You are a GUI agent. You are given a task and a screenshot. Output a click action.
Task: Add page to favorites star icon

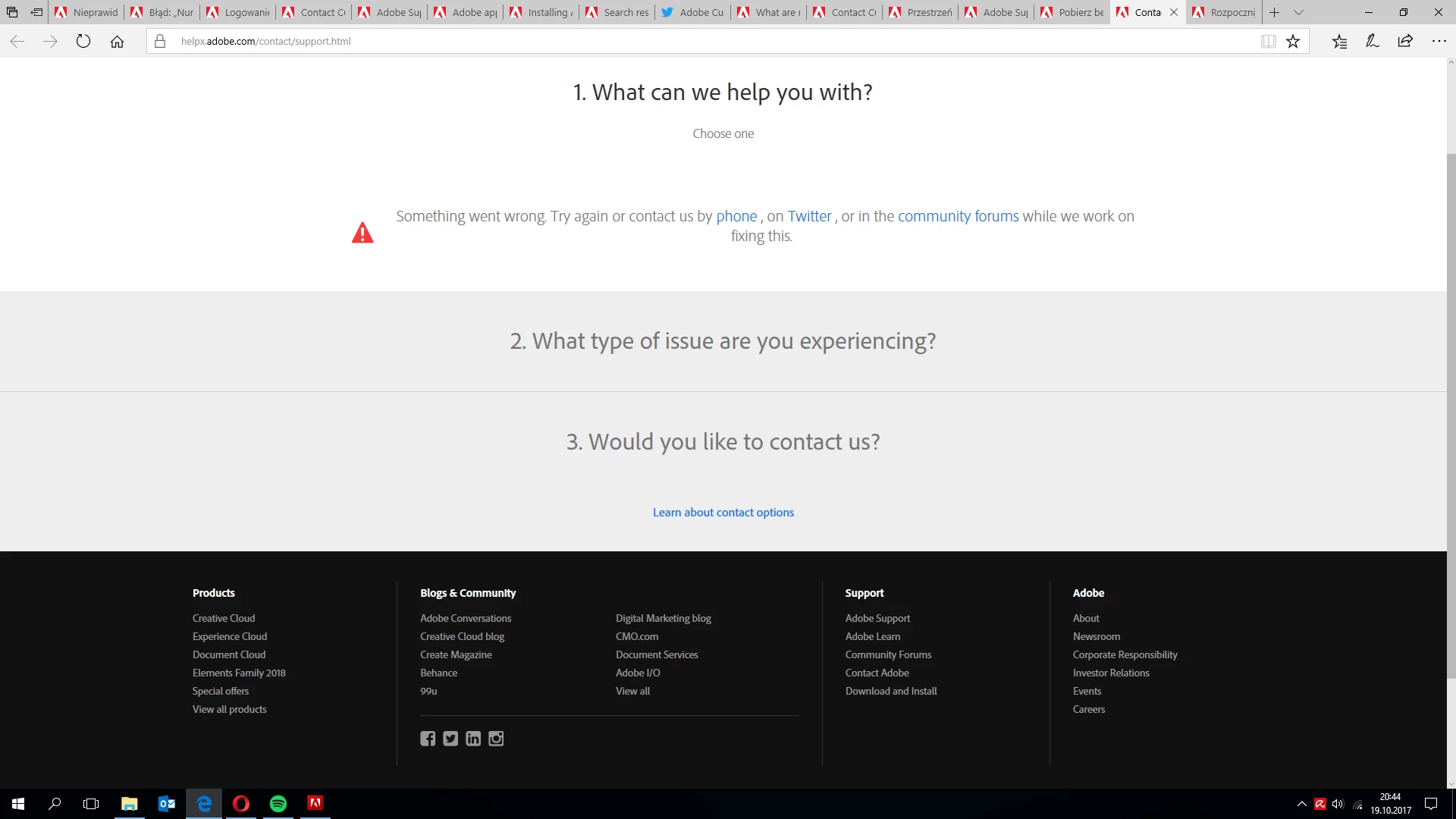click(1293, 42)
